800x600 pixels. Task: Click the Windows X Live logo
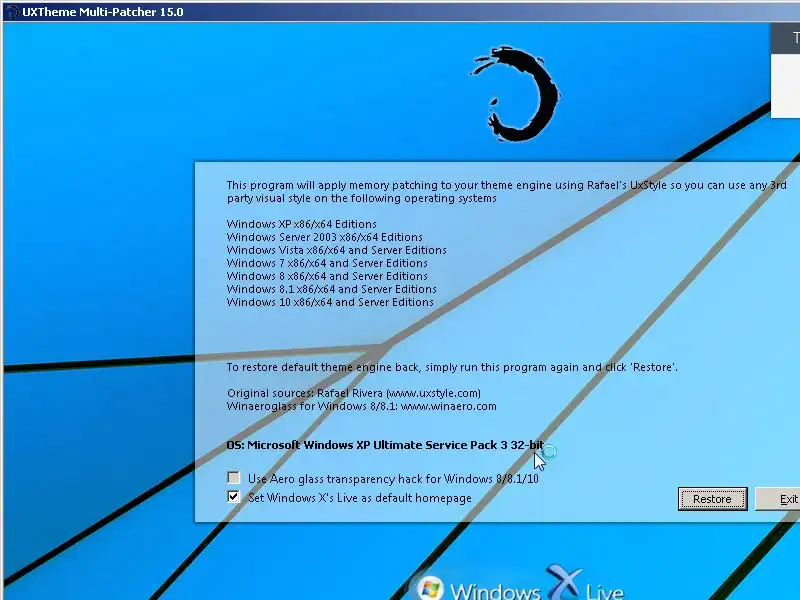point(520,583)
